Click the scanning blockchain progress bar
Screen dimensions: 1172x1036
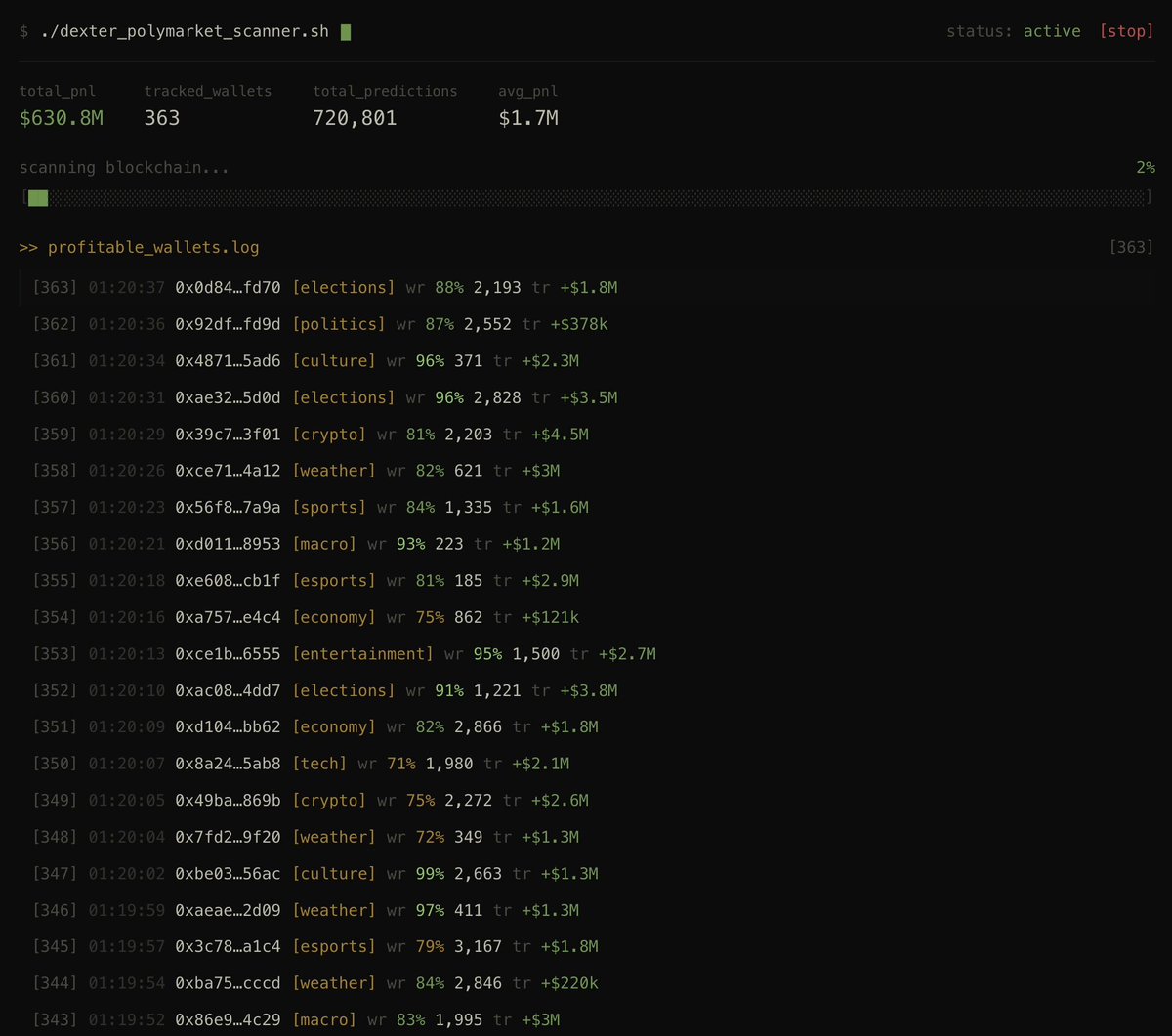(x=586, y=198)
